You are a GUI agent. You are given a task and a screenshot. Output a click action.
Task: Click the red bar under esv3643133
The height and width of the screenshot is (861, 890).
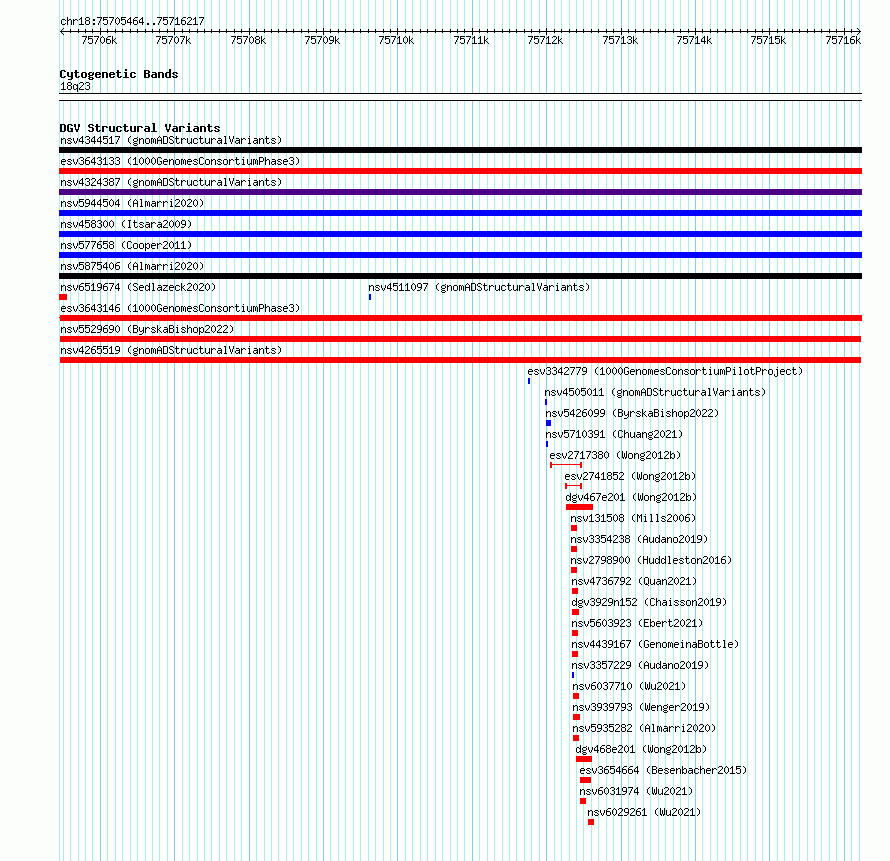pyautogui.click(x=460, y=171)
